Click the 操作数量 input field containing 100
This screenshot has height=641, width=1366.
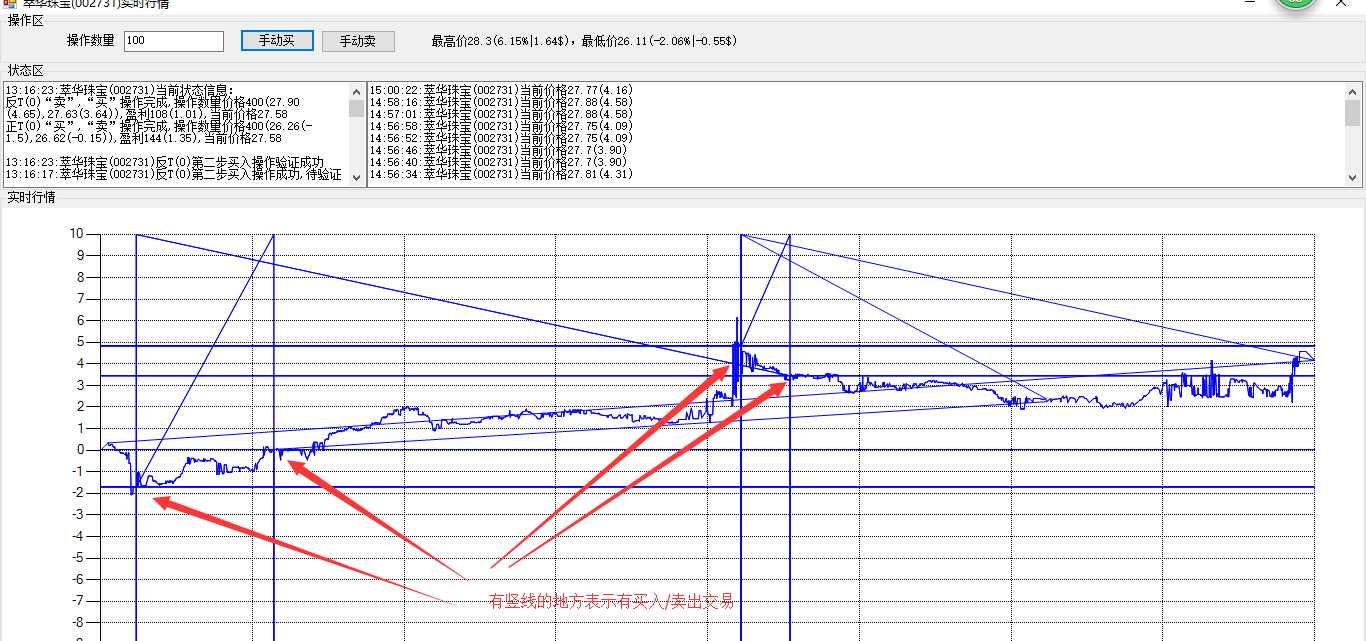tap(174, 41)
